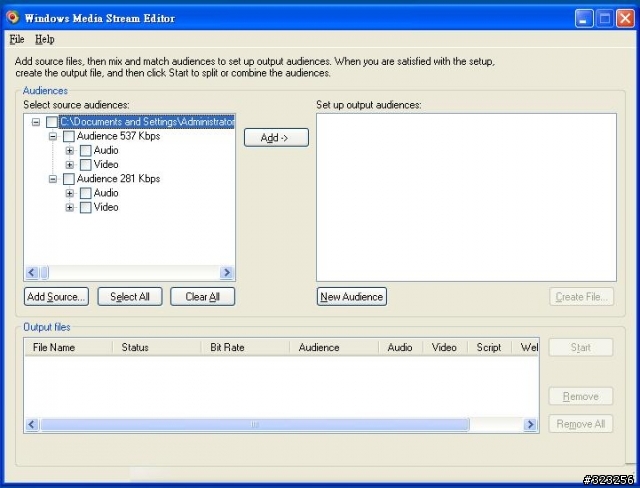This screenshot has width=640, height=488.
Task: Expand Audio under Audience 281 Kbps
Action: click(69, 193)
